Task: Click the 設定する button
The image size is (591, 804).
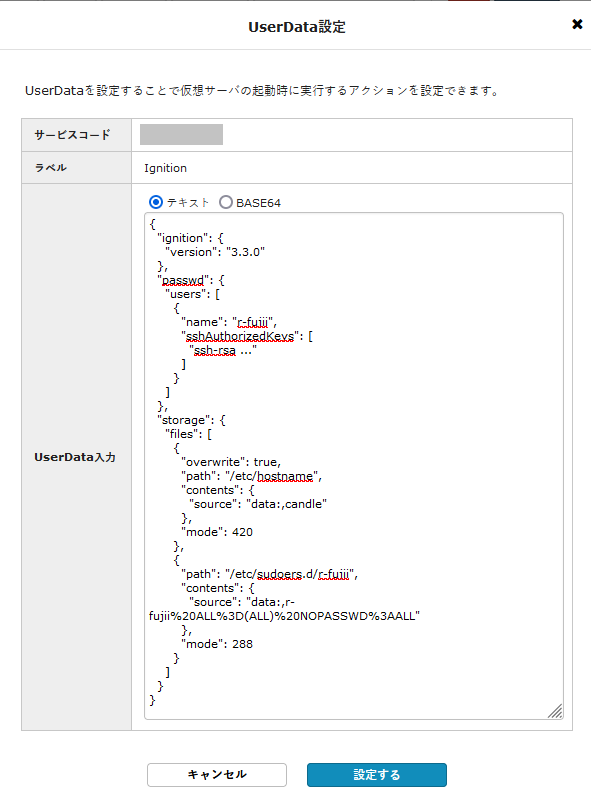Action: point(377,774)
